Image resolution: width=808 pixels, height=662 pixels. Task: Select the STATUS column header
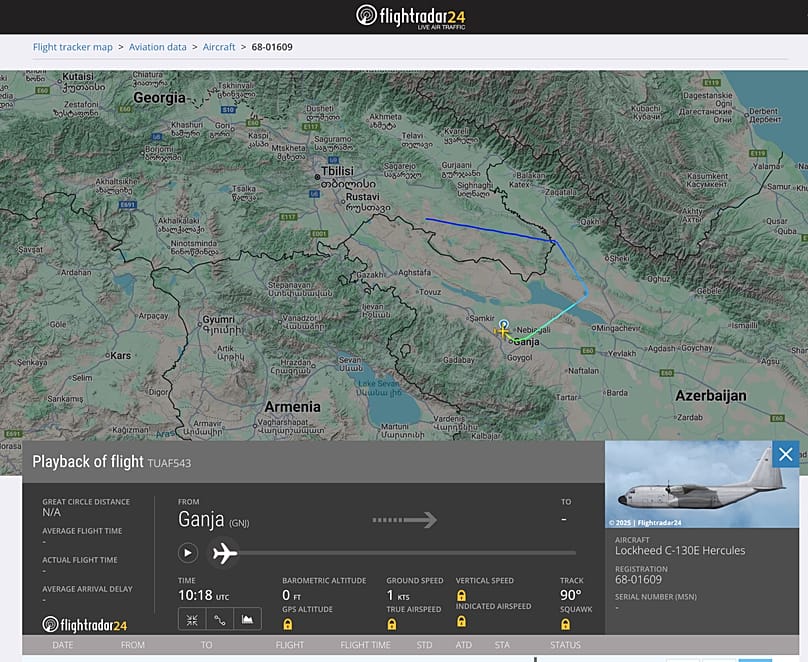tap(566, 645)
